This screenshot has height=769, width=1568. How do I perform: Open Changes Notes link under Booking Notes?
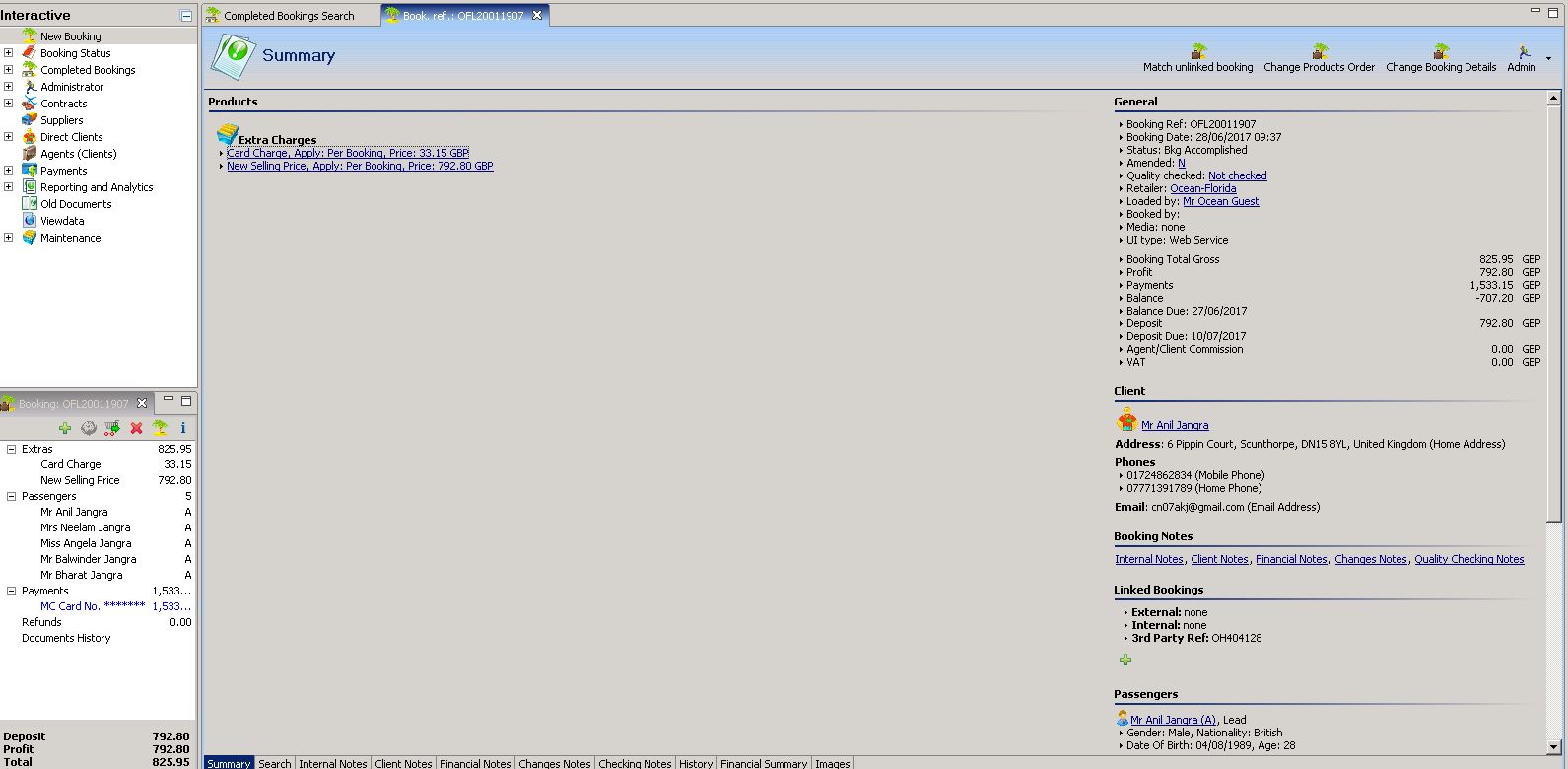click(1371, 559)
